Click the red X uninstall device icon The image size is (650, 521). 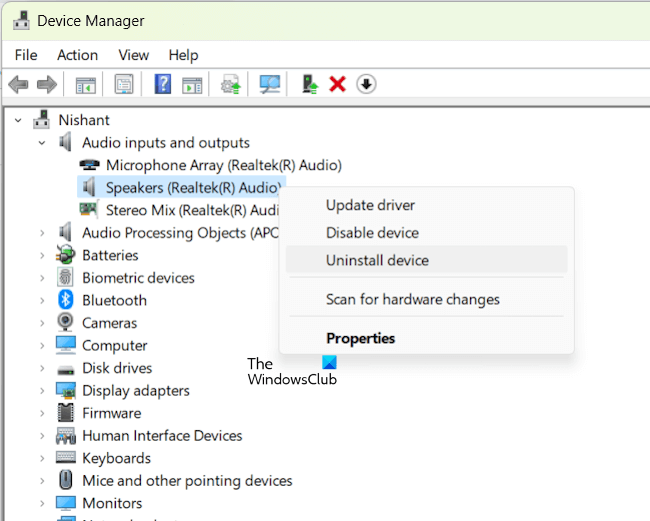click(338, 85)
